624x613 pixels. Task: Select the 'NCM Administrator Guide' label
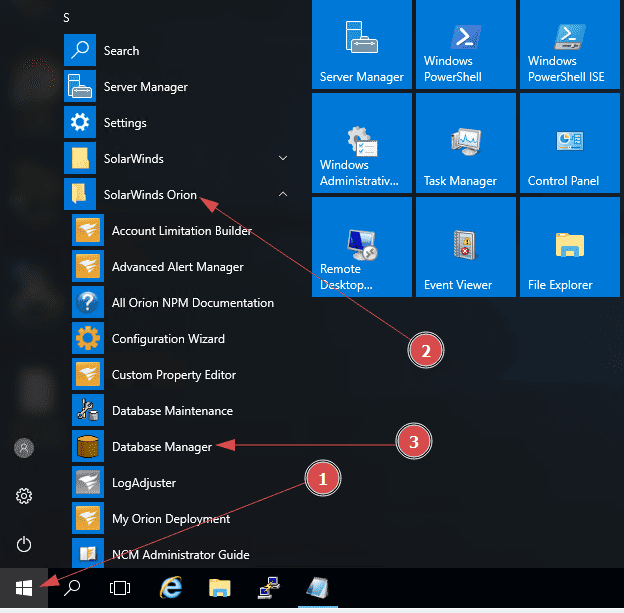[181, 555]
